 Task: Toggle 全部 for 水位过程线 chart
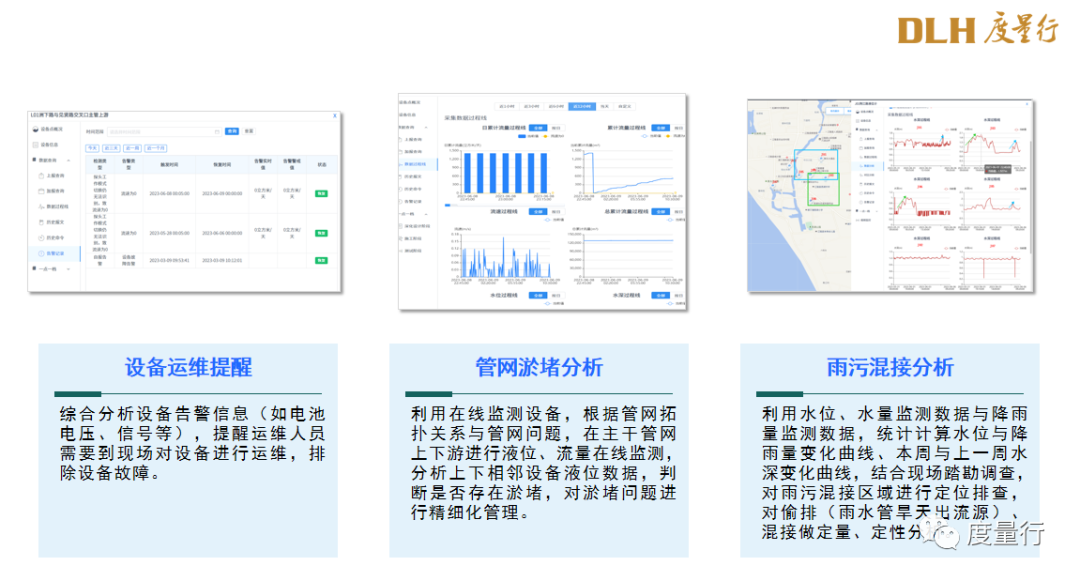point(538,295)
